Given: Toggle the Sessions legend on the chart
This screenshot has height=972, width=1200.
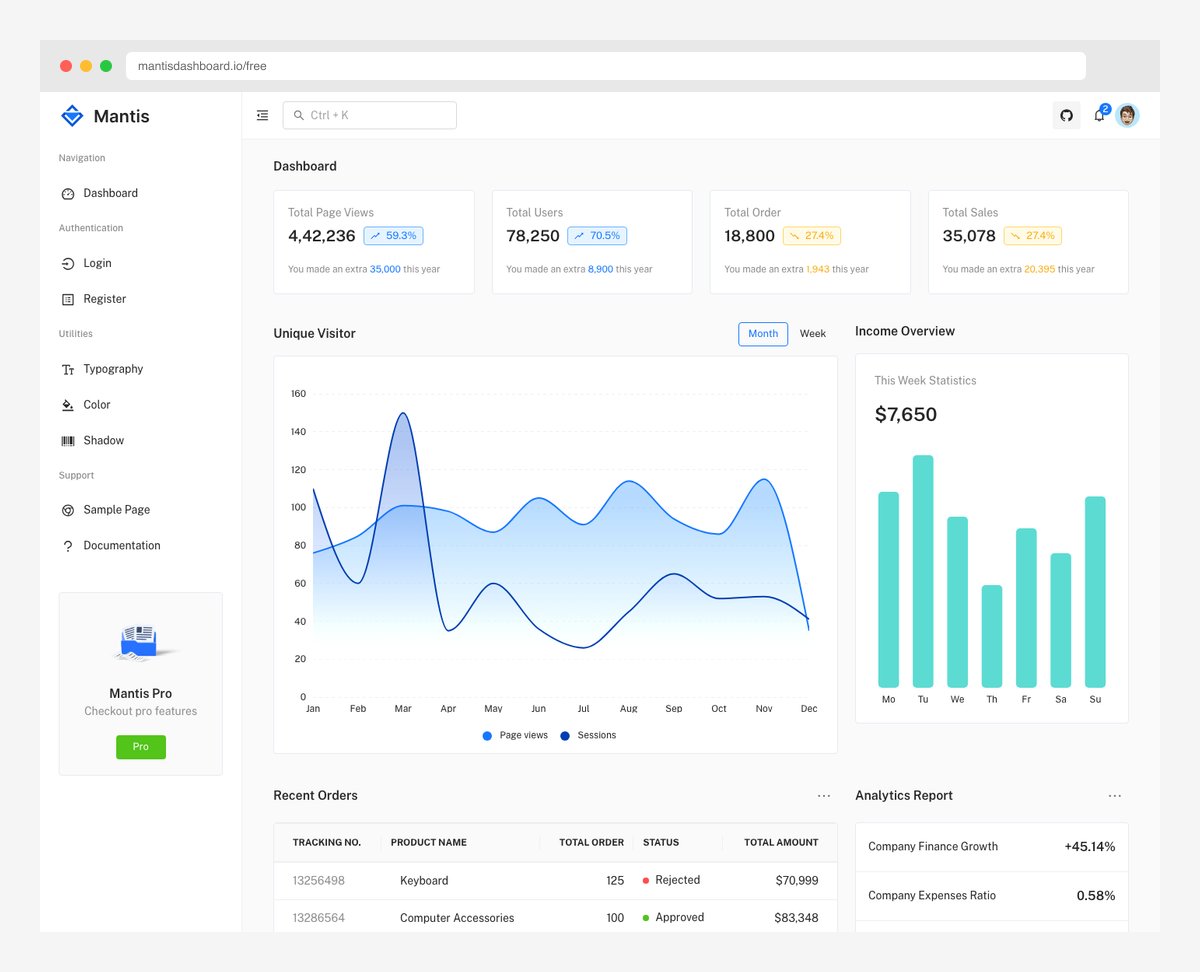Looking at the screenshot, I should coord(590,735).
